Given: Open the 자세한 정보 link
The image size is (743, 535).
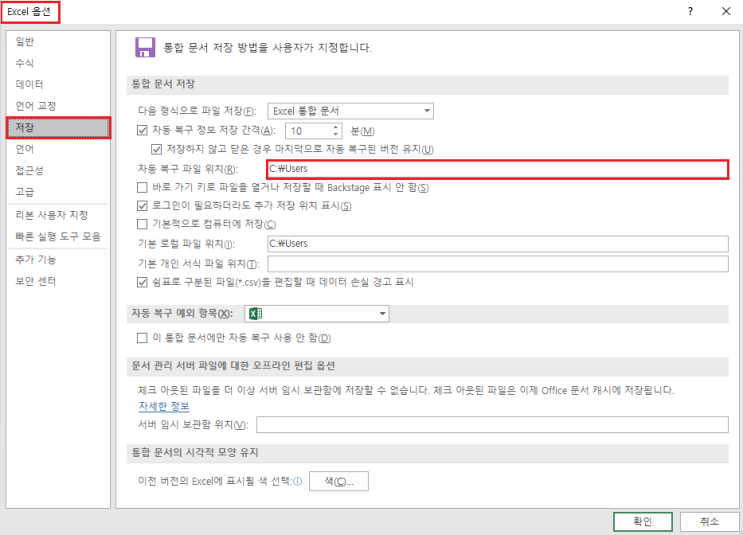Looking at the screenshot, I should pos(164,406).
